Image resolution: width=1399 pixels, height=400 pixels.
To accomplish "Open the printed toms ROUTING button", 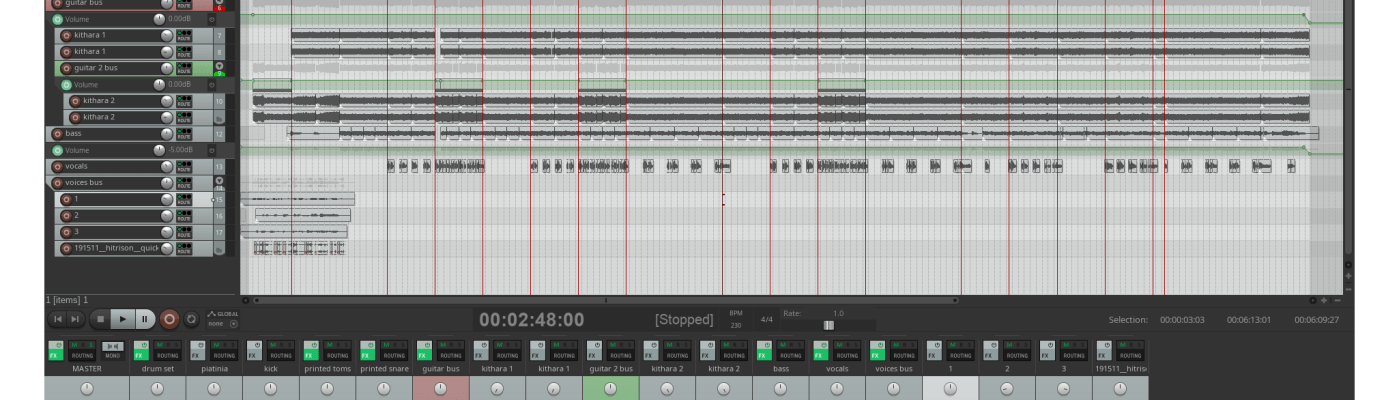I will coord(339,355).
